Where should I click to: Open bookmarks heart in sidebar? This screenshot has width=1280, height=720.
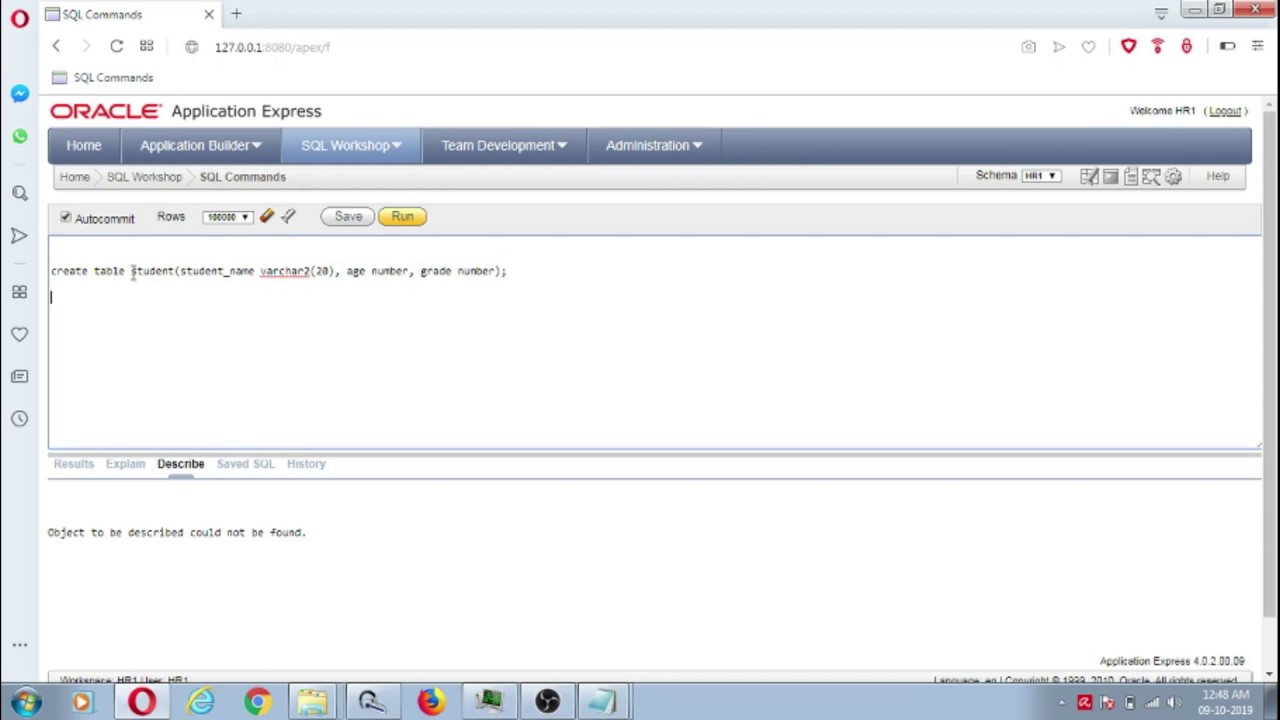20,334
